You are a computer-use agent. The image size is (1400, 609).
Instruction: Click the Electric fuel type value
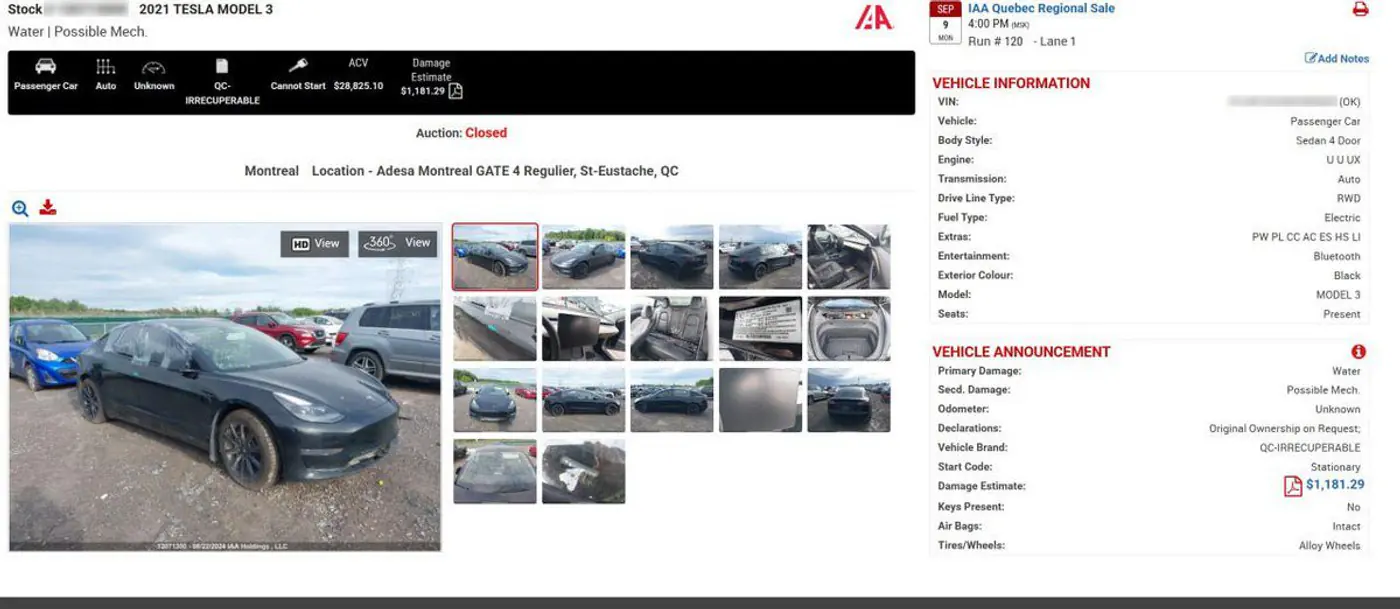click(1342, 218)
